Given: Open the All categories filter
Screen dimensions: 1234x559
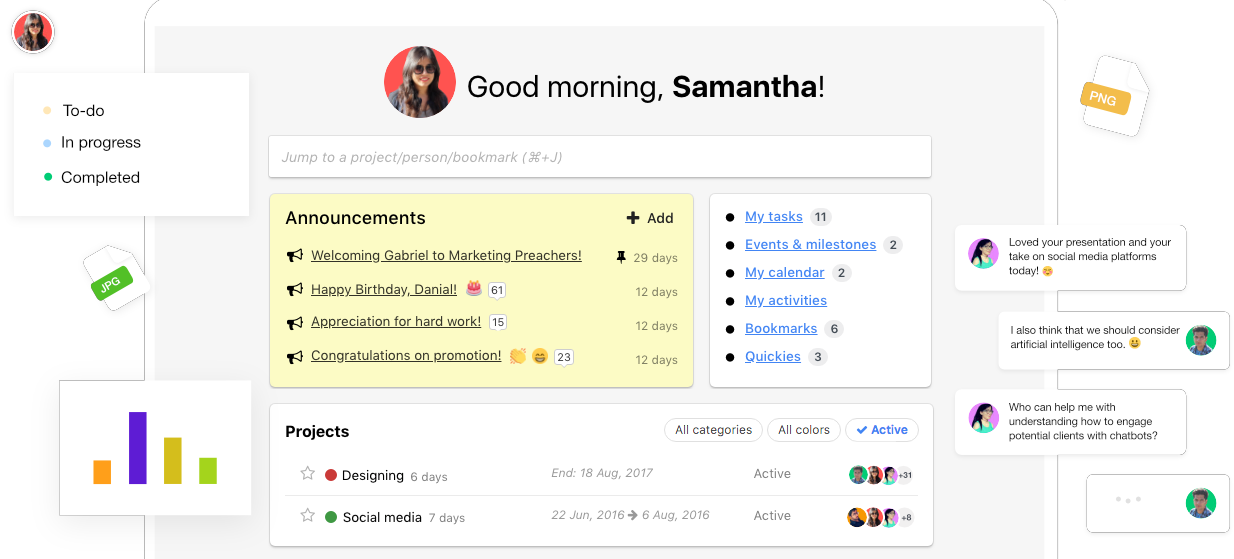Looking at the screenshot, I should (713, 430).
